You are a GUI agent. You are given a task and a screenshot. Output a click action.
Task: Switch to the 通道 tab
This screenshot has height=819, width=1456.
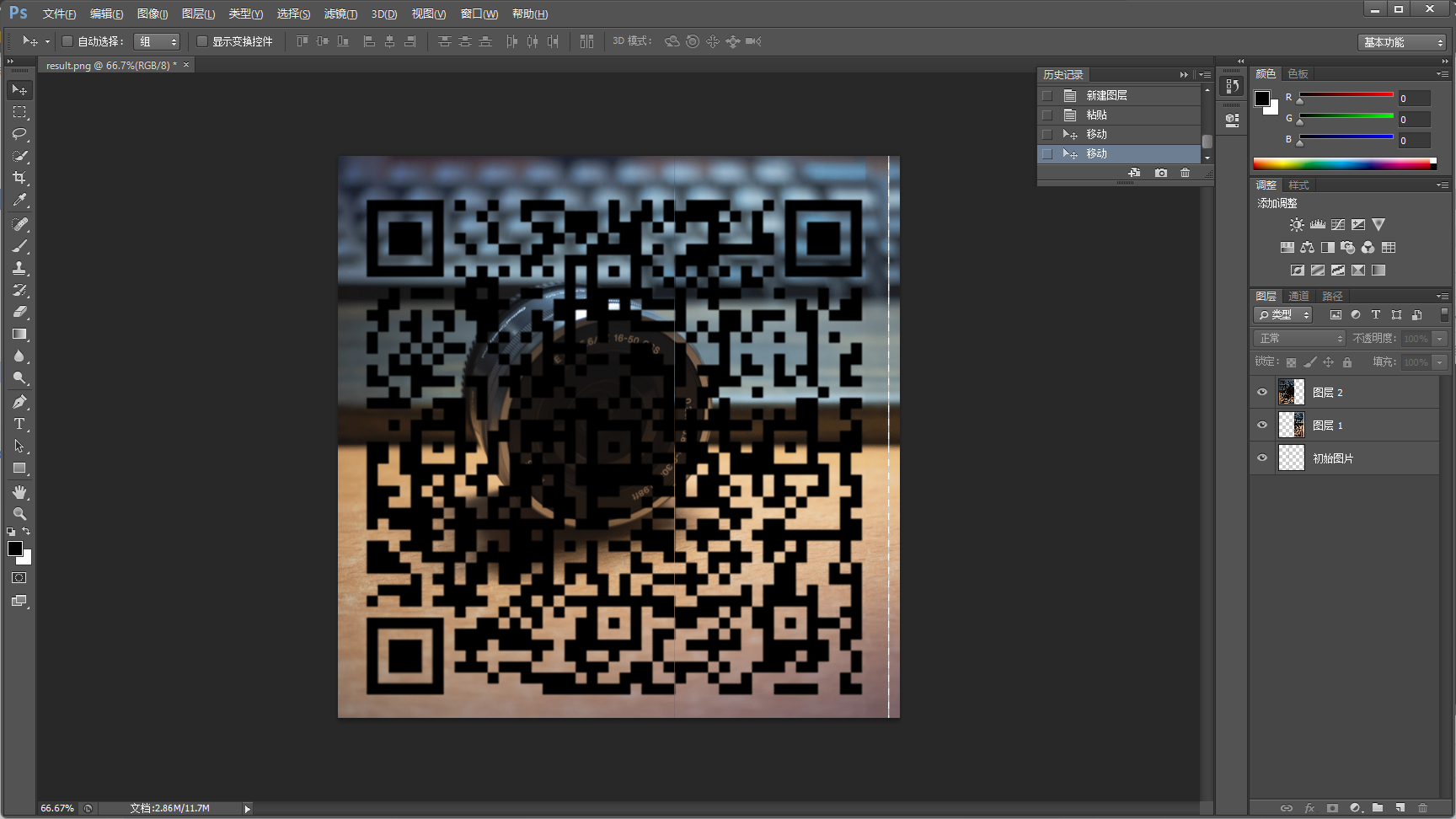click(x=1299, y=297)
